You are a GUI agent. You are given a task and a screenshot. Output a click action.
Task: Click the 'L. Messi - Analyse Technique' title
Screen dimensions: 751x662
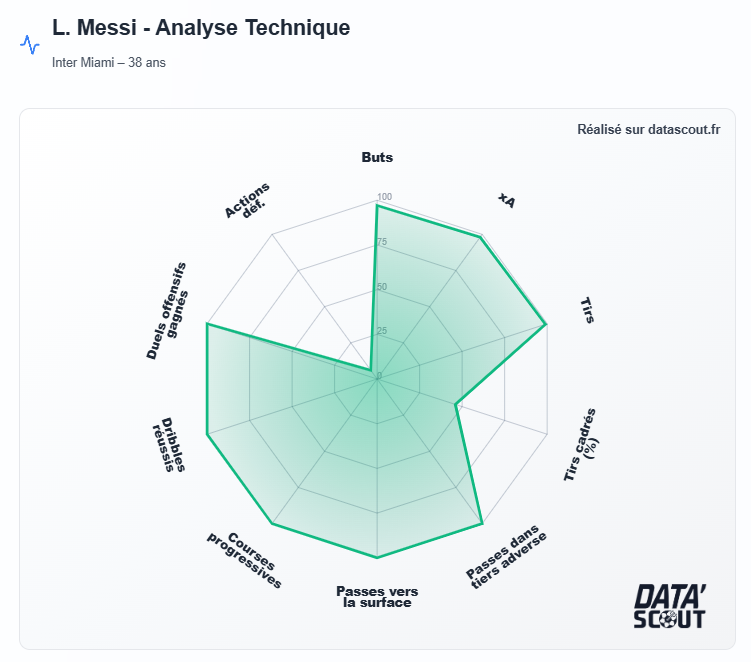tap(201, 27)
